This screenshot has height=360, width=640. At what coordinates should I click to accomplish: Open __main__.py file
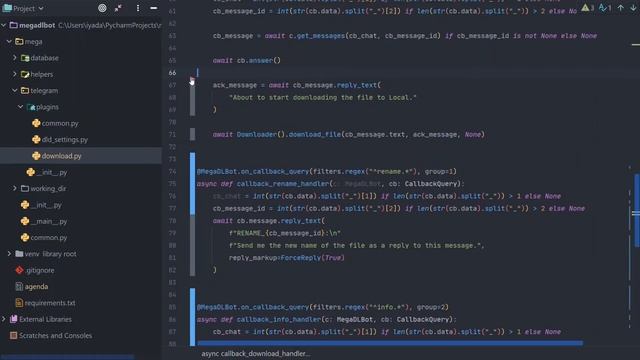(x=49, y=221)
